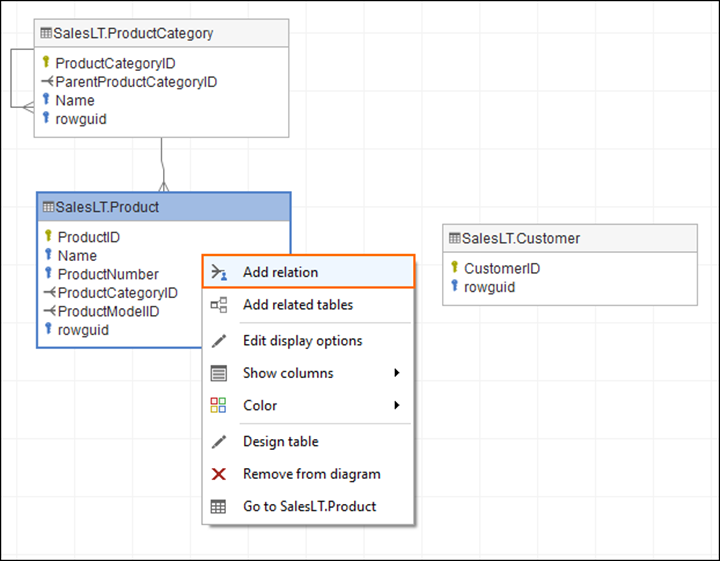Select Design table menu entry
The height and width of the screenshot is (561, 720).
(281, 442)
